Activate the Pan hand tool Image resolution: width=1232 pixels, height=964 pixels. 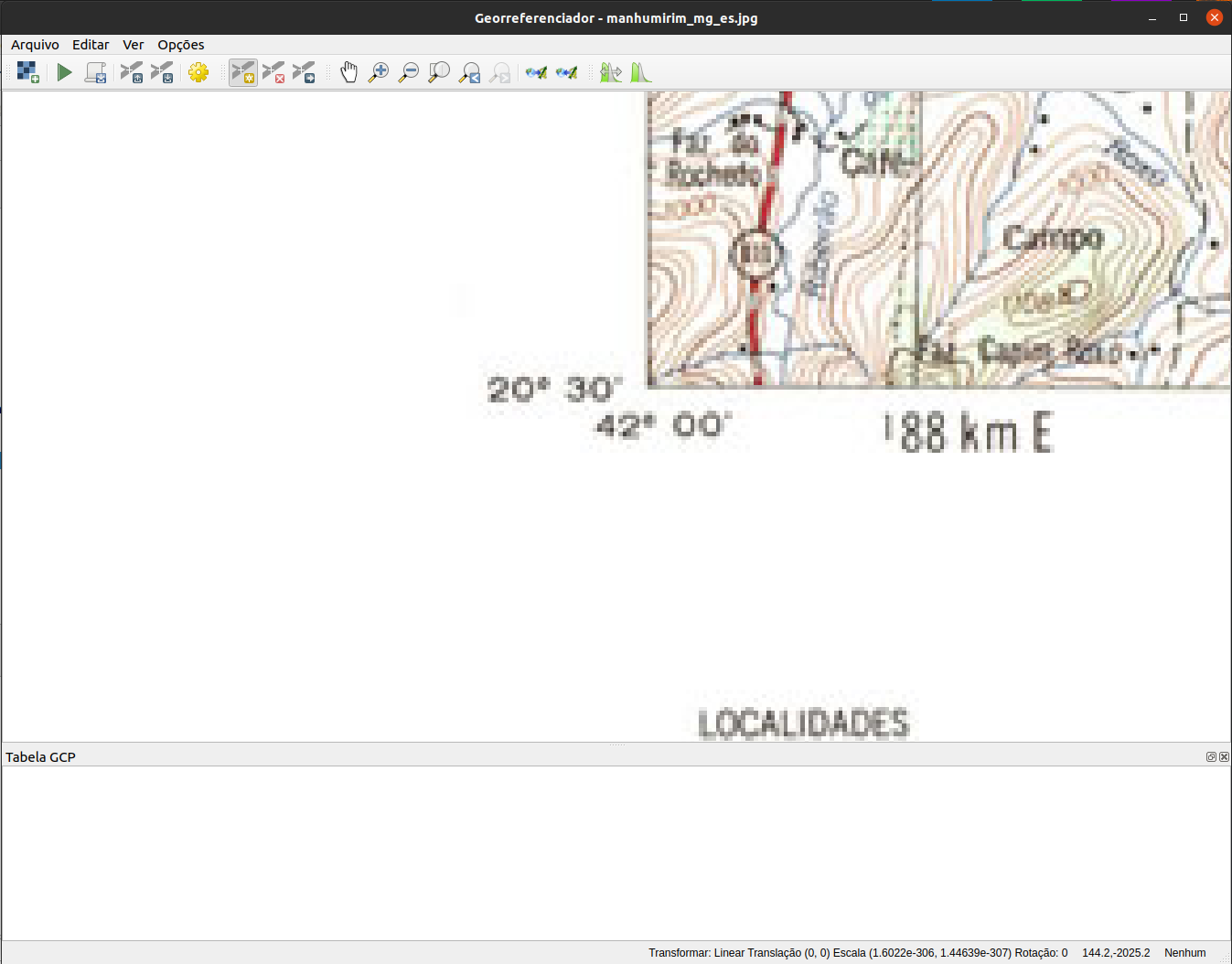coord(348,72)
